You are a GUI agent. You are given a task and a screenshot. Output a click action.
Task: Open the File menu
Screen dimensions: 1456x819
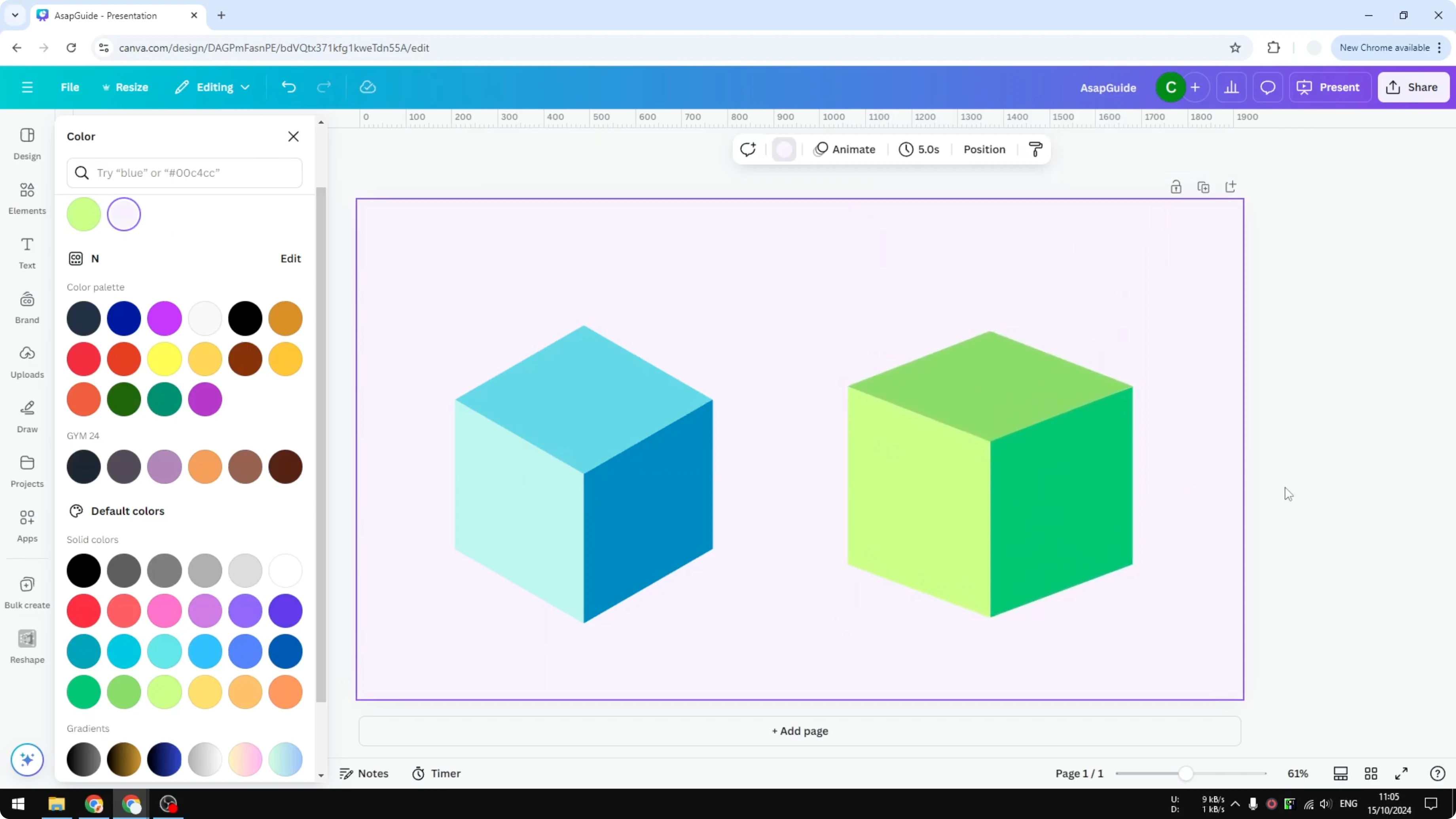pos(70,87)
